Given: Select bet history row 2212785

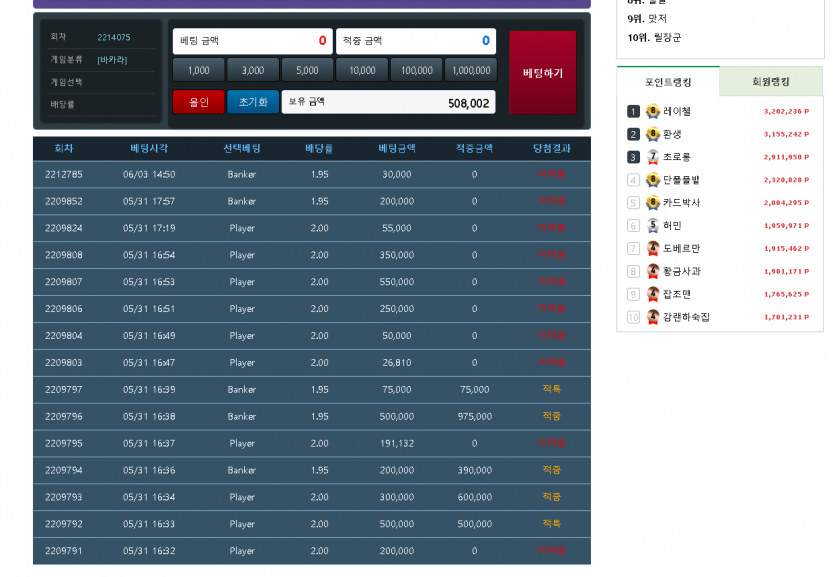Looking at the screenshot, I should pyautogui.click(x=311, y=174).
